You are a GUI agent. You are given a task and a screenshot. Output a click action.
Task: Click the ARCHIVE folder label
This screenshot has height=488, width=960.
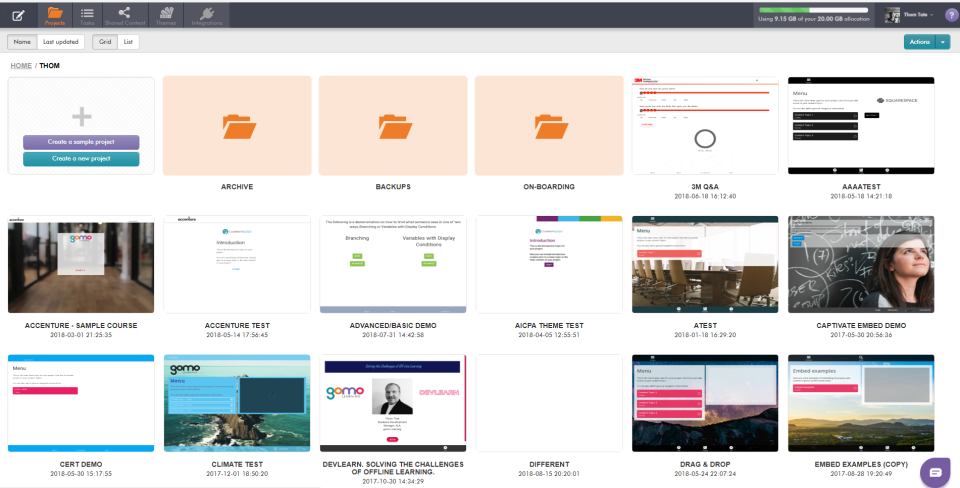point(237,187)
